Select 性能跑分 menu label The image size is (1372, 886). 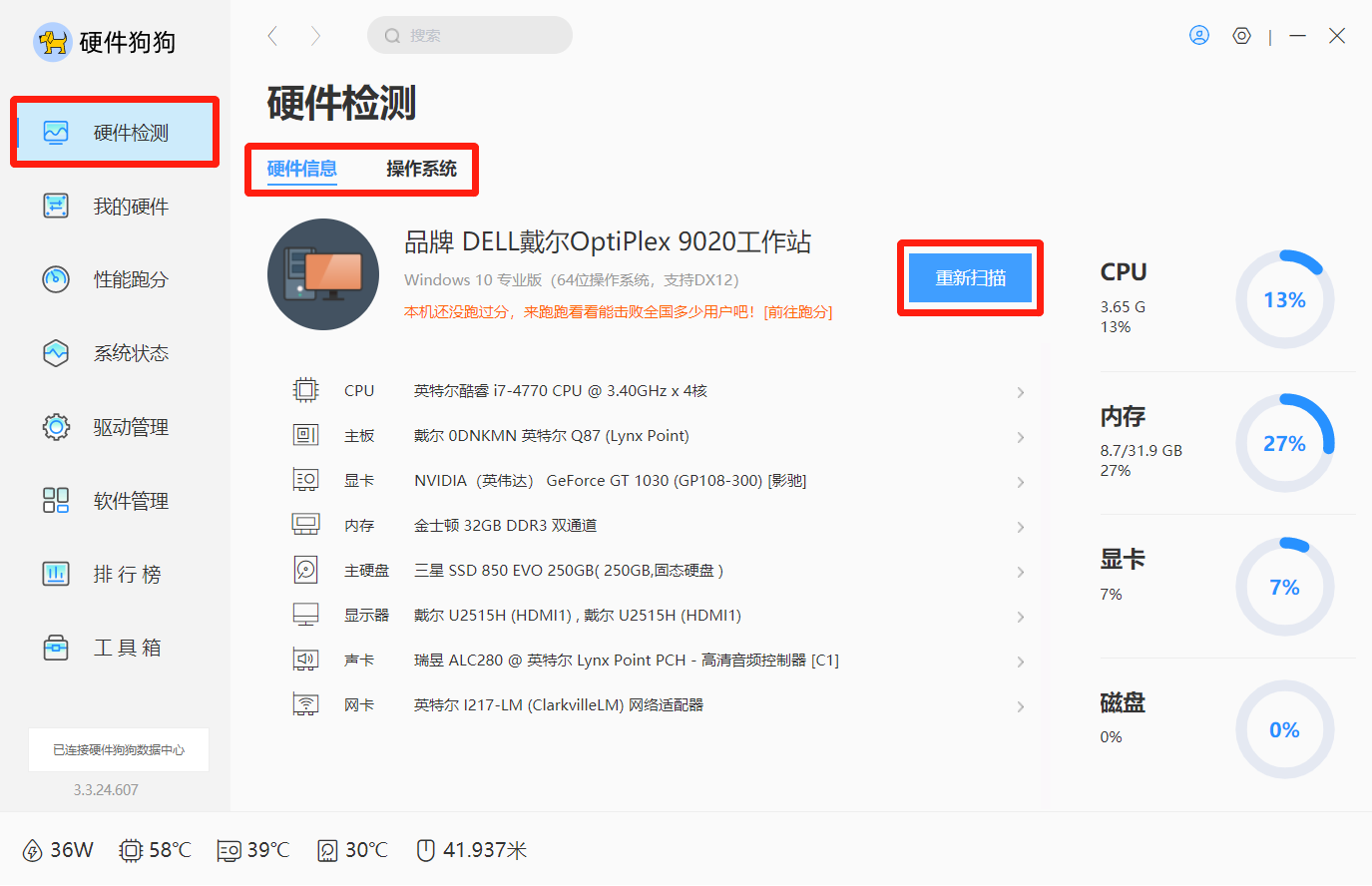[131, 279]
